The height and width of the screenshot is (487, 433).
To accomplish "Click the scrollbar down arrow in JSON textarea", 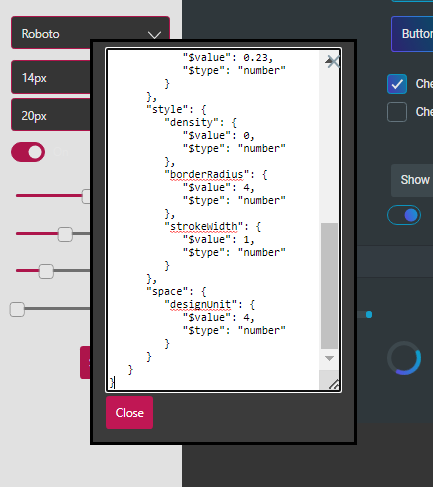I will [x=329, y=358].
